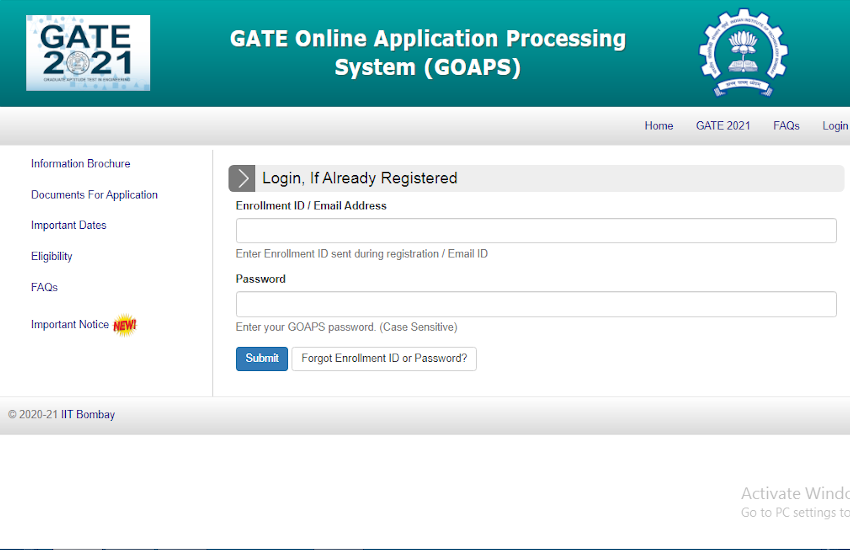Select Login in the top navigation bar
This screenshot has height=550, width=850.
pos(835,126)
